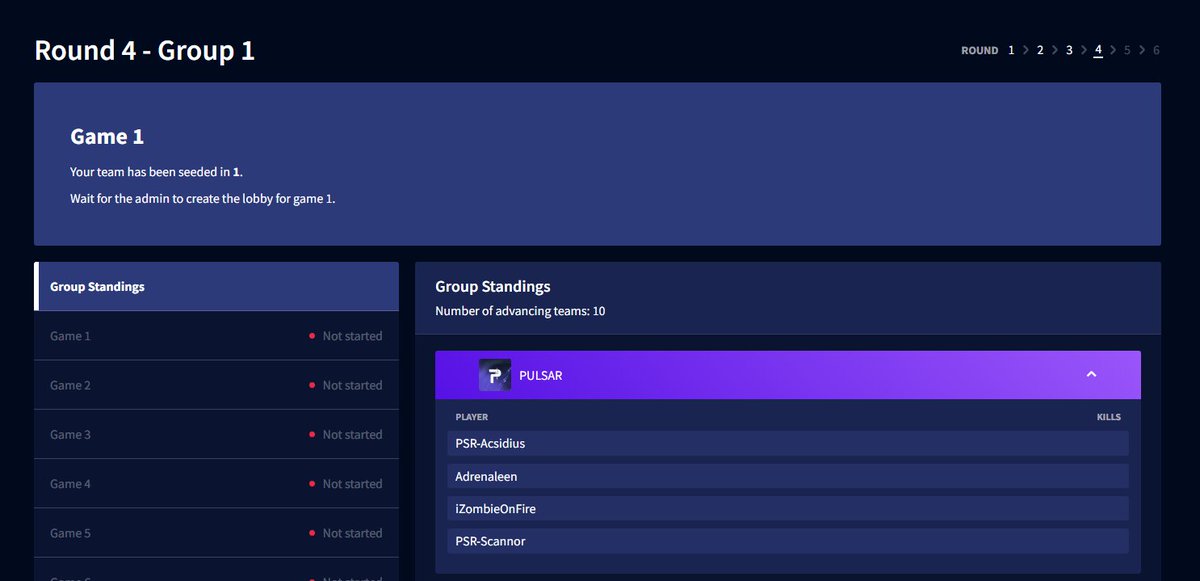Click the red status dot for Game 5
The image size is (1200, 581).
point(312,533)
